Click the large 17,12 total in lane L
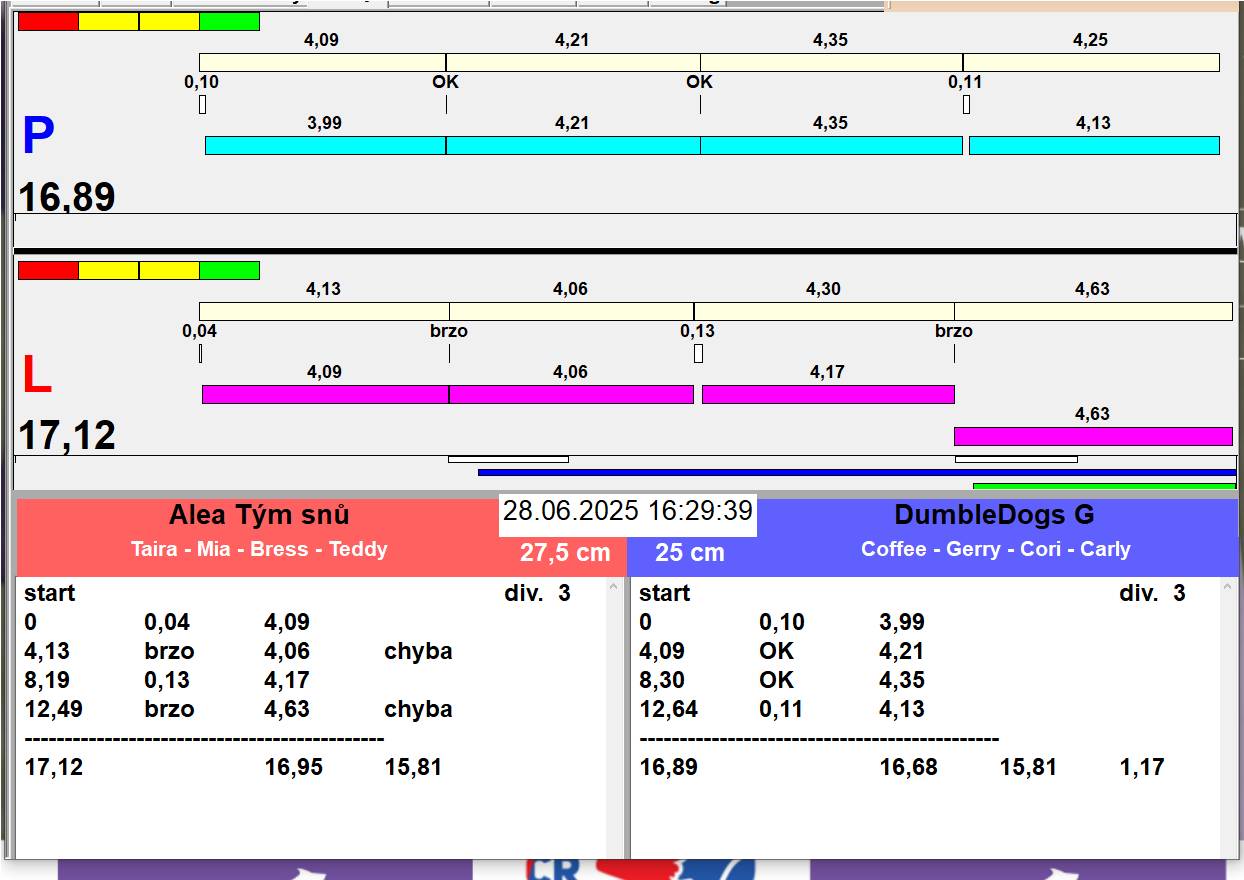The width and height of the screenshot is (1244, 880). point(67,436)
